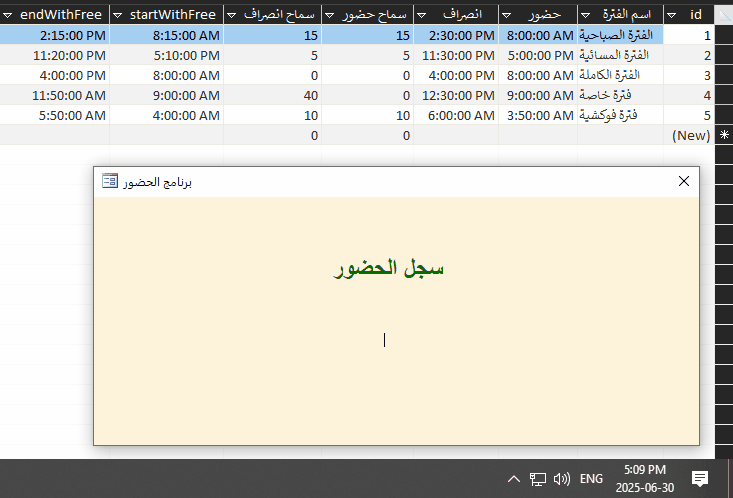Click the select-all corner of the datasheet
The width and height of the screenshot is (733, 498).
pyautogui.click(x=724, y=15)
